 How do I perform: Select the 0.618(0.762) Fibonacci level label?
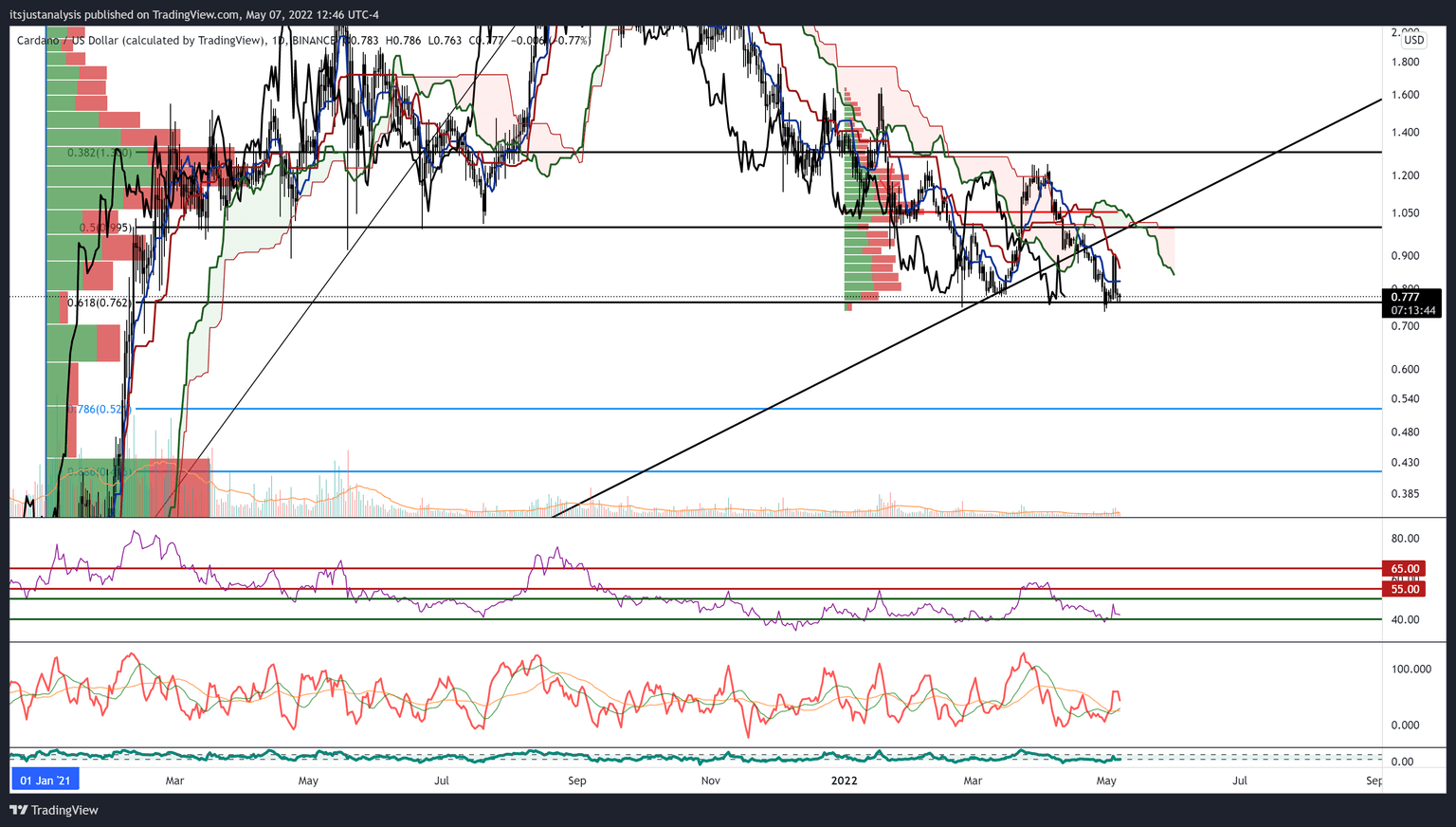point(100,303)
